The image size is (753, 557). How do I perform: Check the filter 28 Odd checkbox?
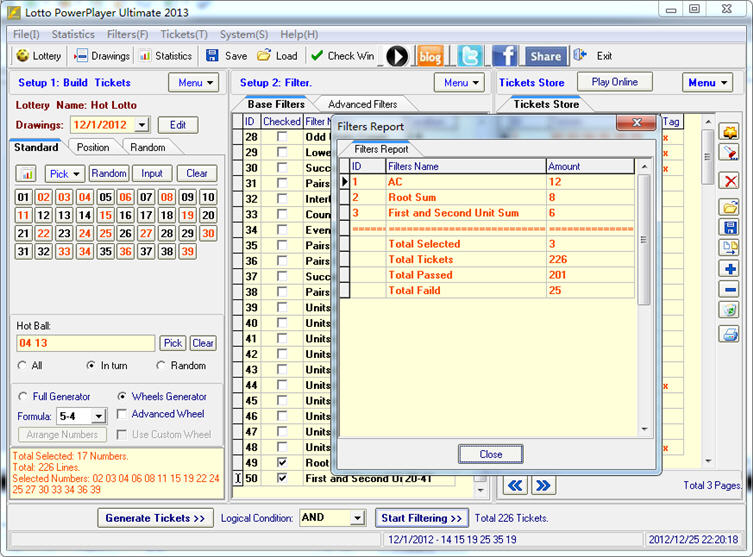point(282,137)
